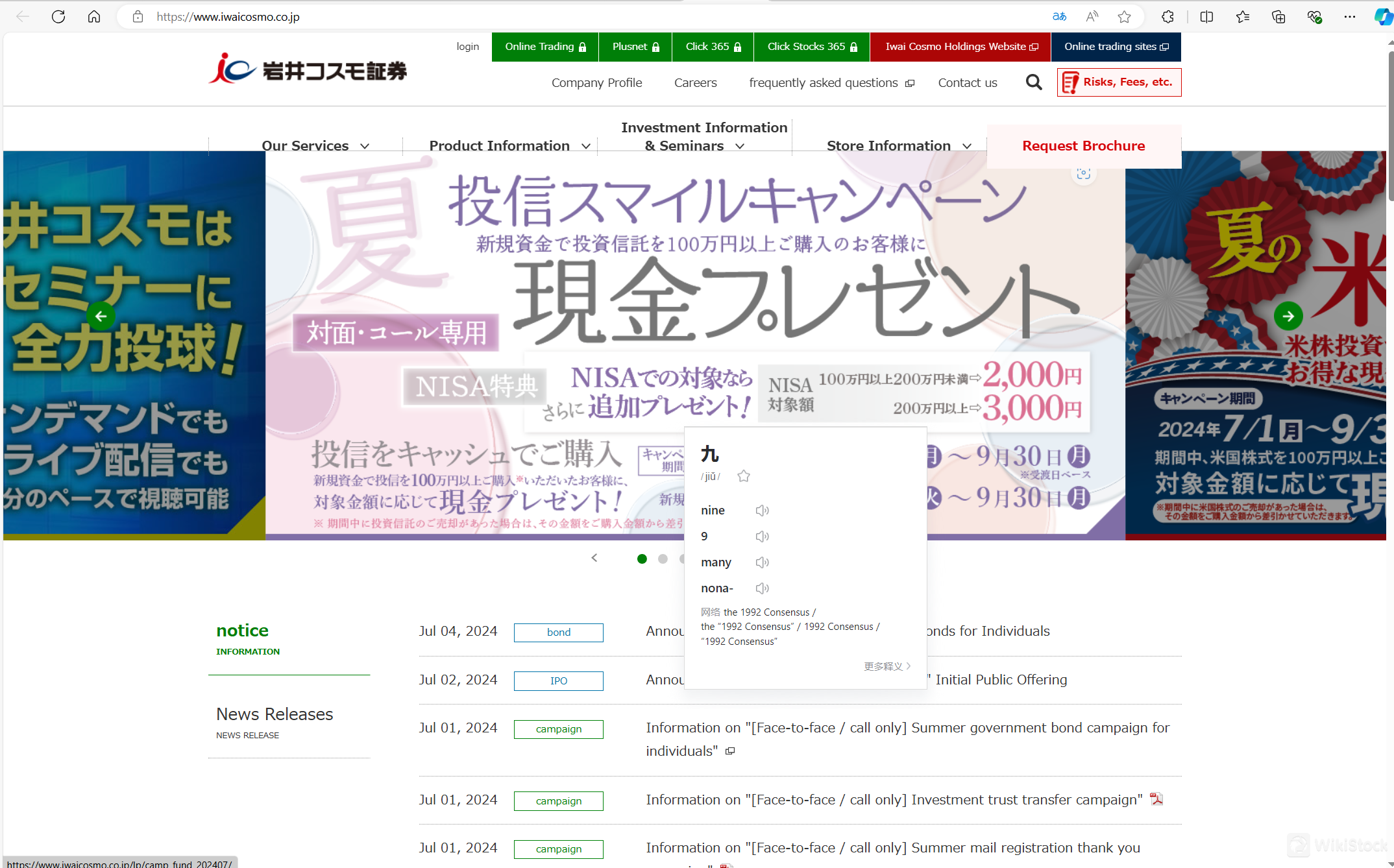
Task: Click the read aloud icon
Action: tap(1092, 17)
